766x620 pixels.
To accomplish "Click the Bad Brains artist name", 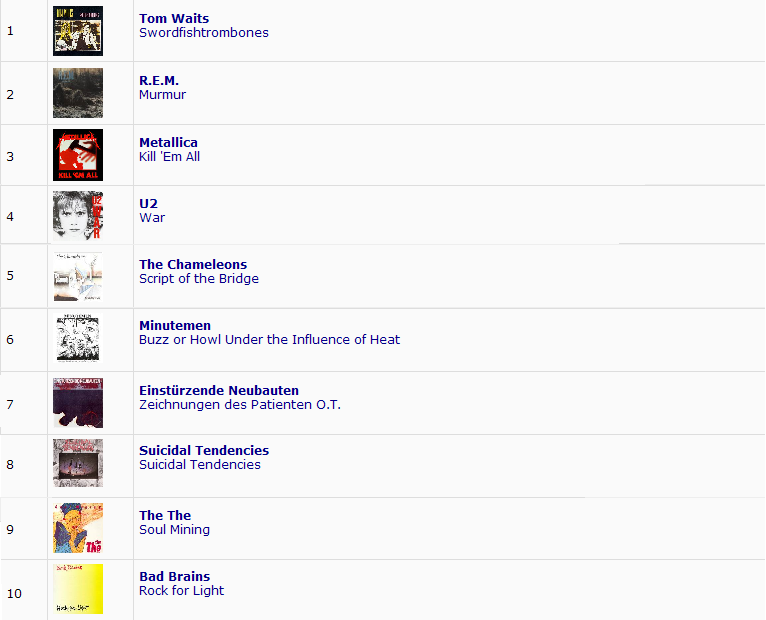I will click(174, 577).
